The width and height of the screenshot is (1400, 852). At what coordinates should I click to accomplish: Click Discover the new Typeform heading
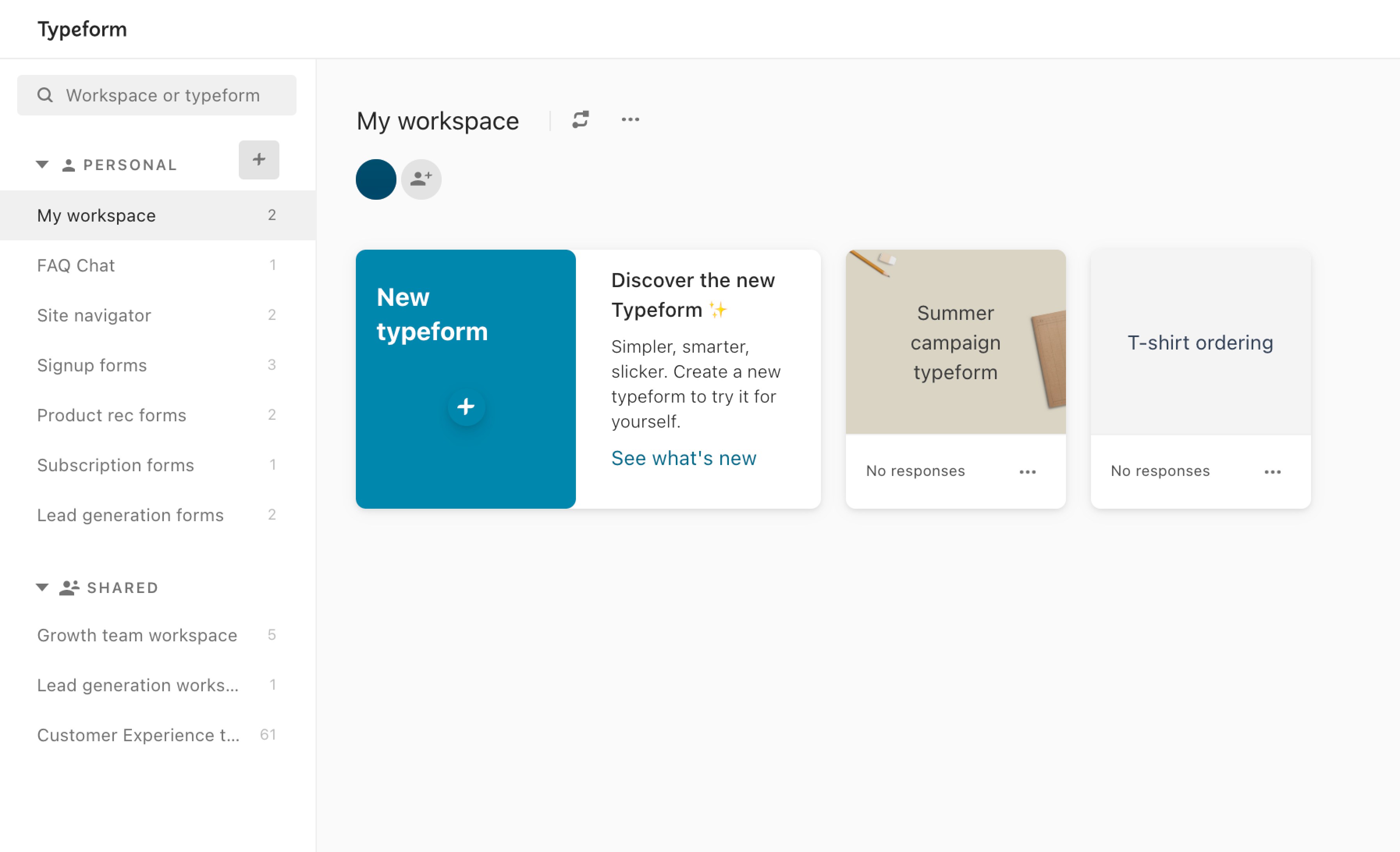click(x=693, y=295)
